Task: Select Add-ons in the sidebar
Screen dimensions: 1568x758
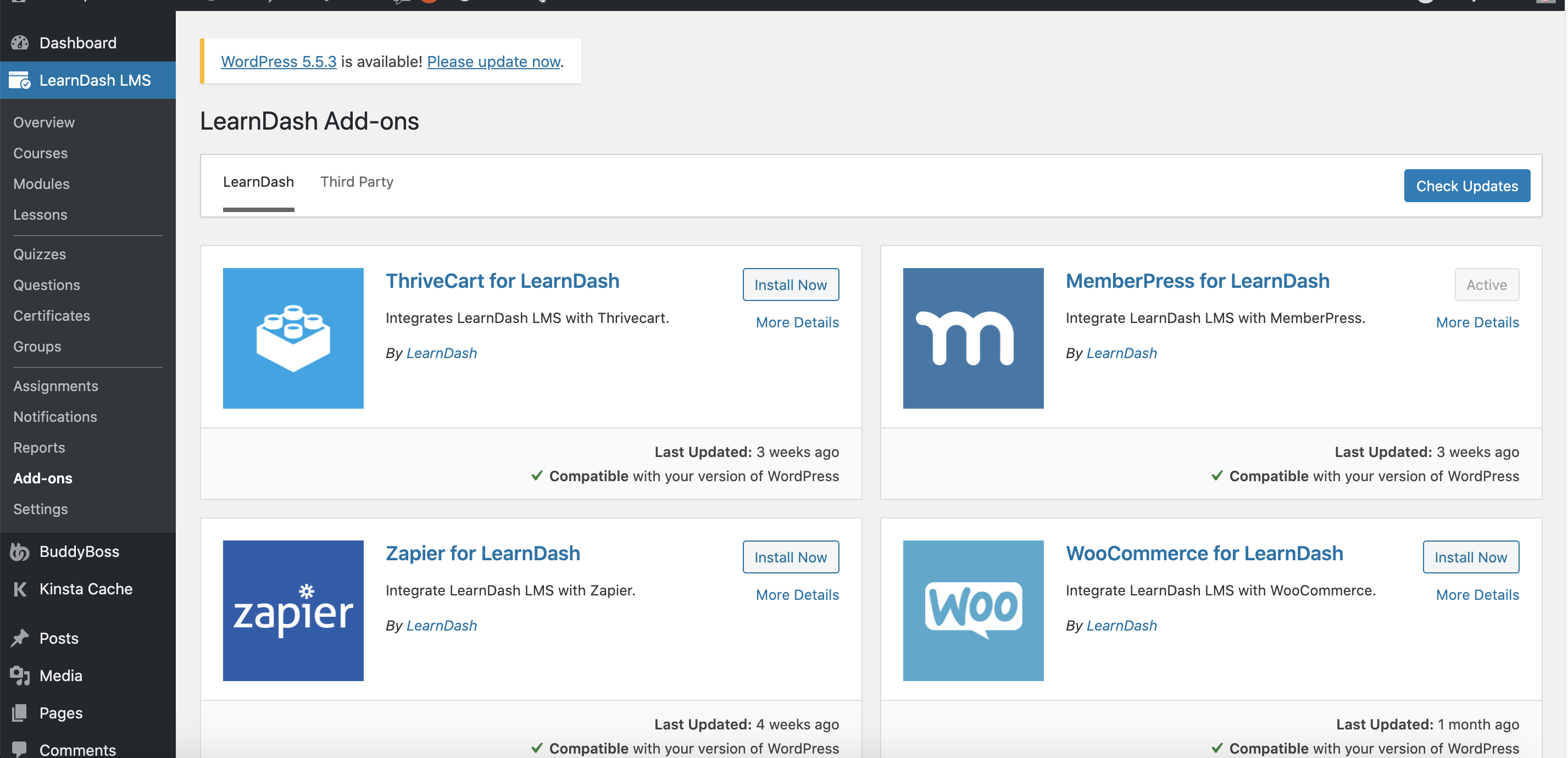Action: (43, 478)
